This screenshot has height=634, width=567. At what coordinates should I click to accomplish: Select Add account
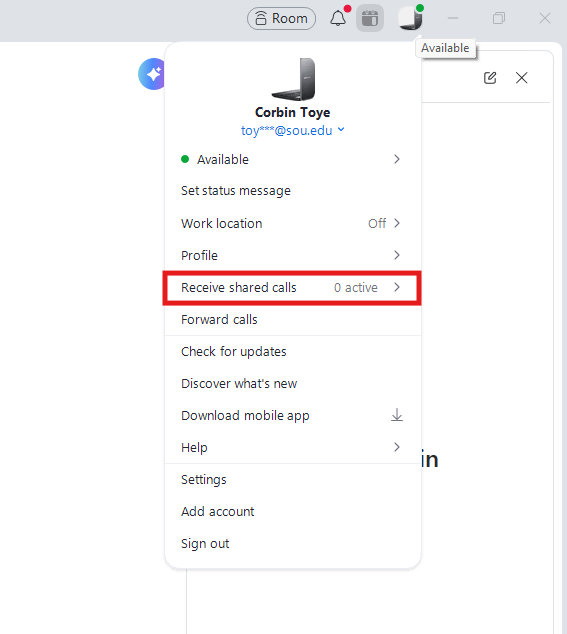[293, 511]
